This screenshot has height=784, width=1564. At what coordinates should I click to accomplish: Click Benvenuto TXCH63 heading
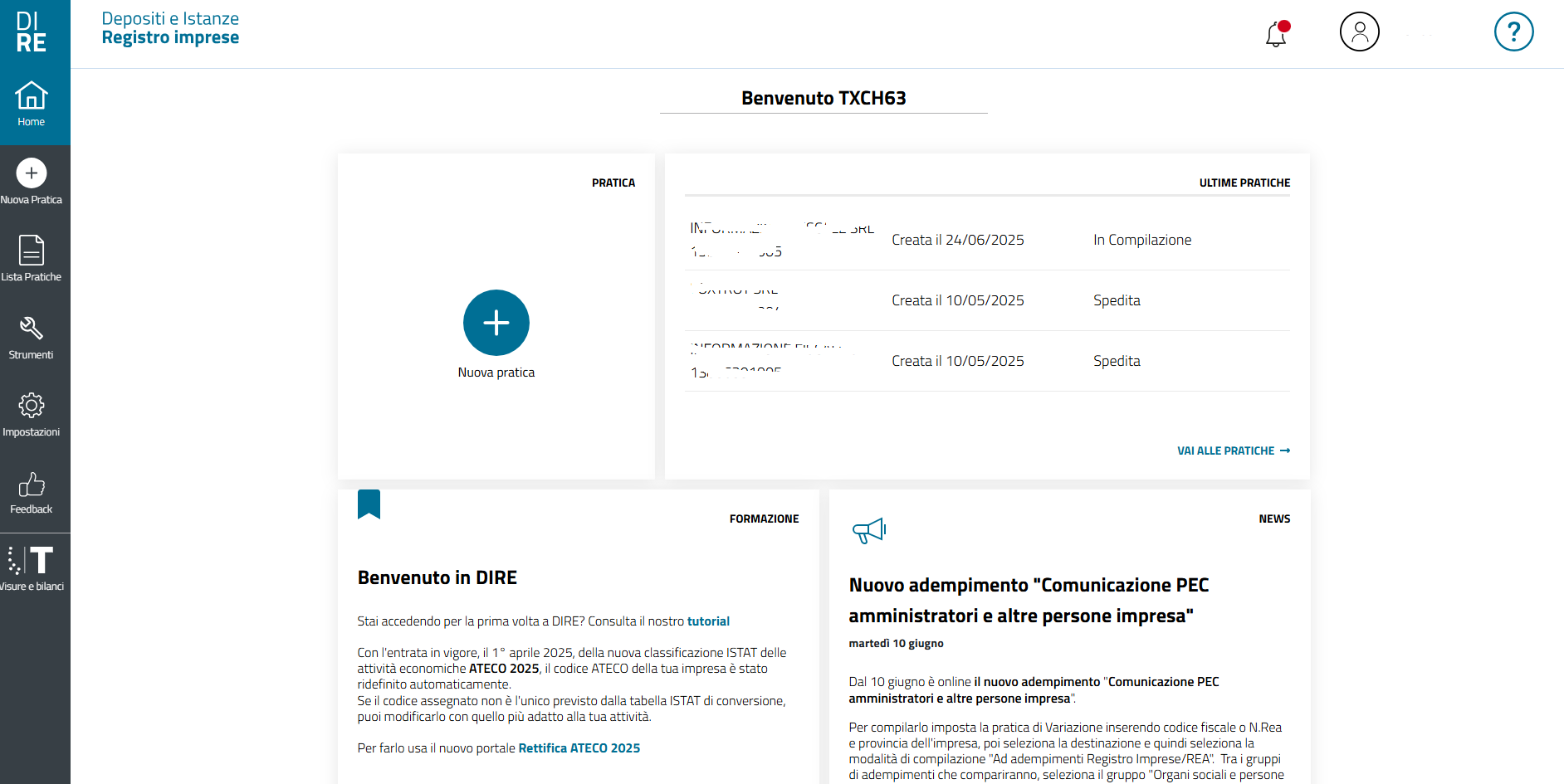pyautogui.click(x=824, y=98)
